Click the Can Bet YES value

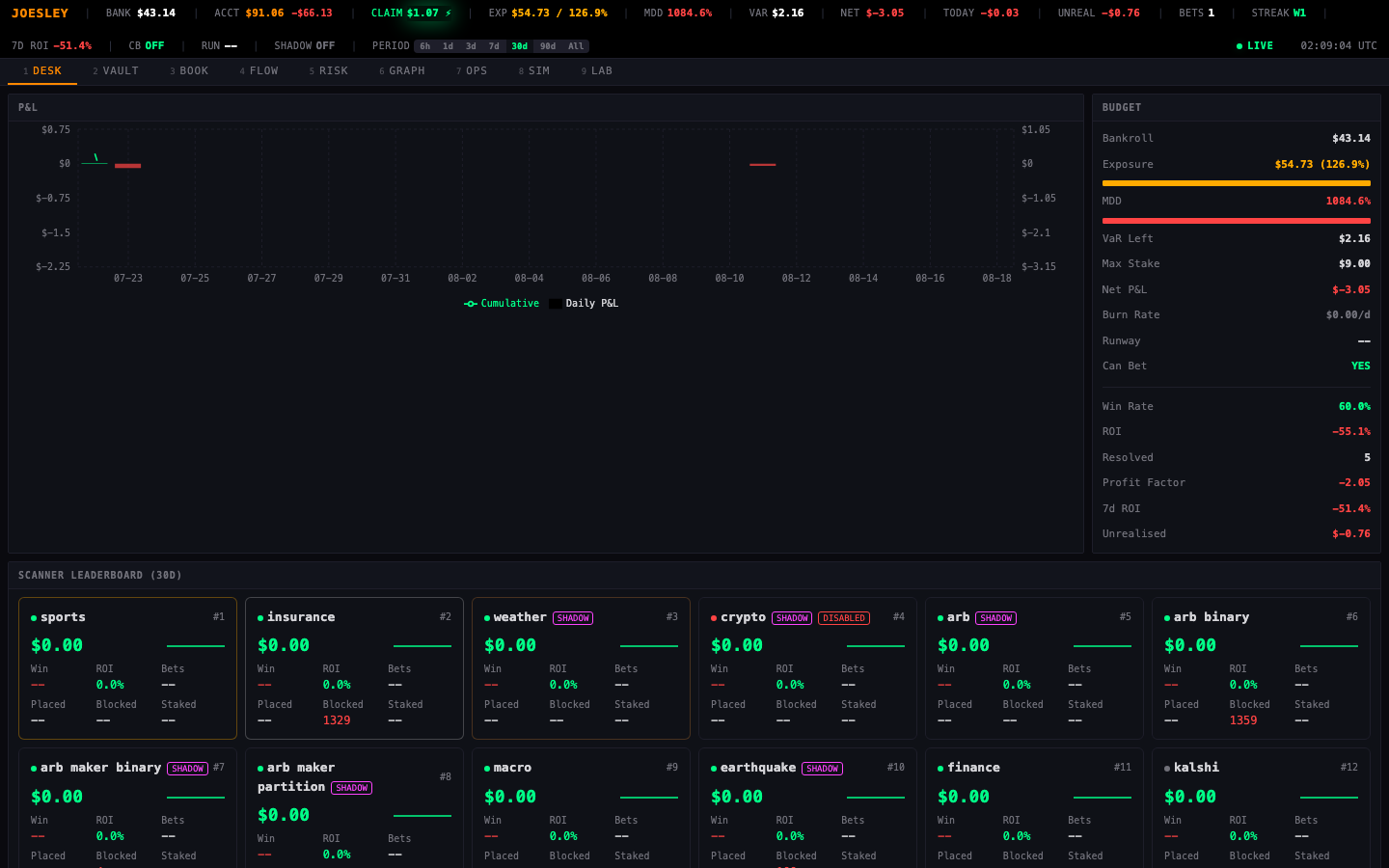click(x=1361, y=366)
